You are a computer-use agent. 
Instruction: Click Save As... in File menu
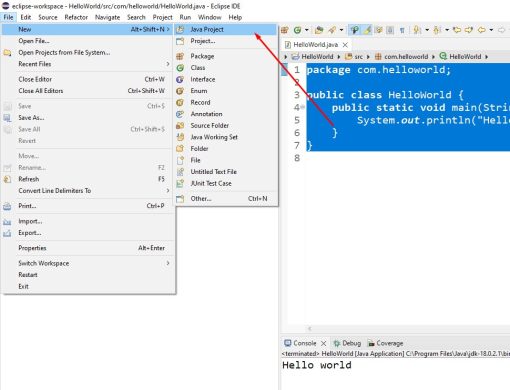pyautogui.click(x=87, y=118)
